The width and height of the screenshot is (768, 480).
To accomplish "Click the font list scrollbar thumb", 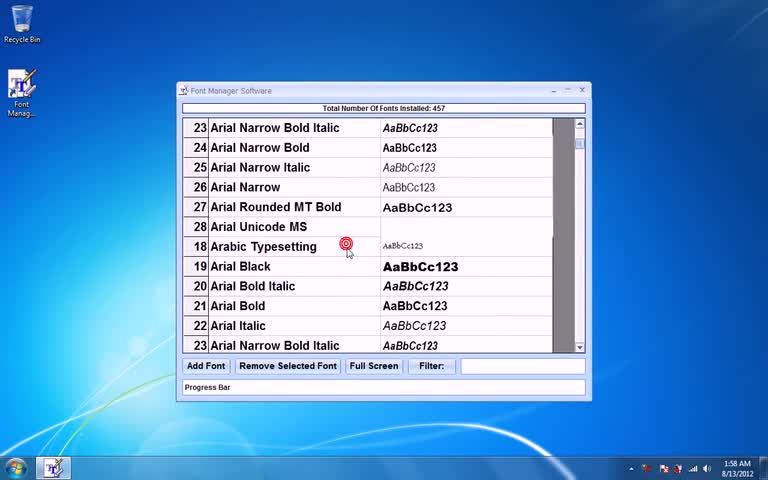I will 580,144.
